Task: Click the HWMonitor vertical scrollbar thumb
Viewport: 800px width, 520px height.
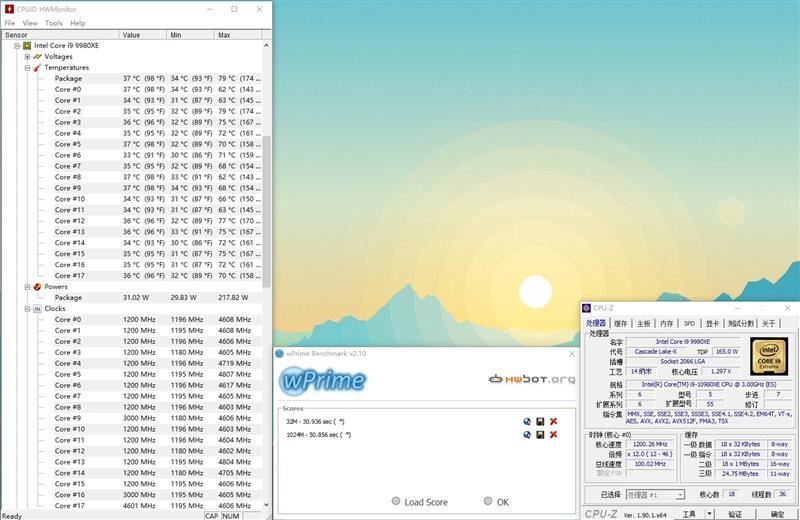Action: (x=266, y=211)
